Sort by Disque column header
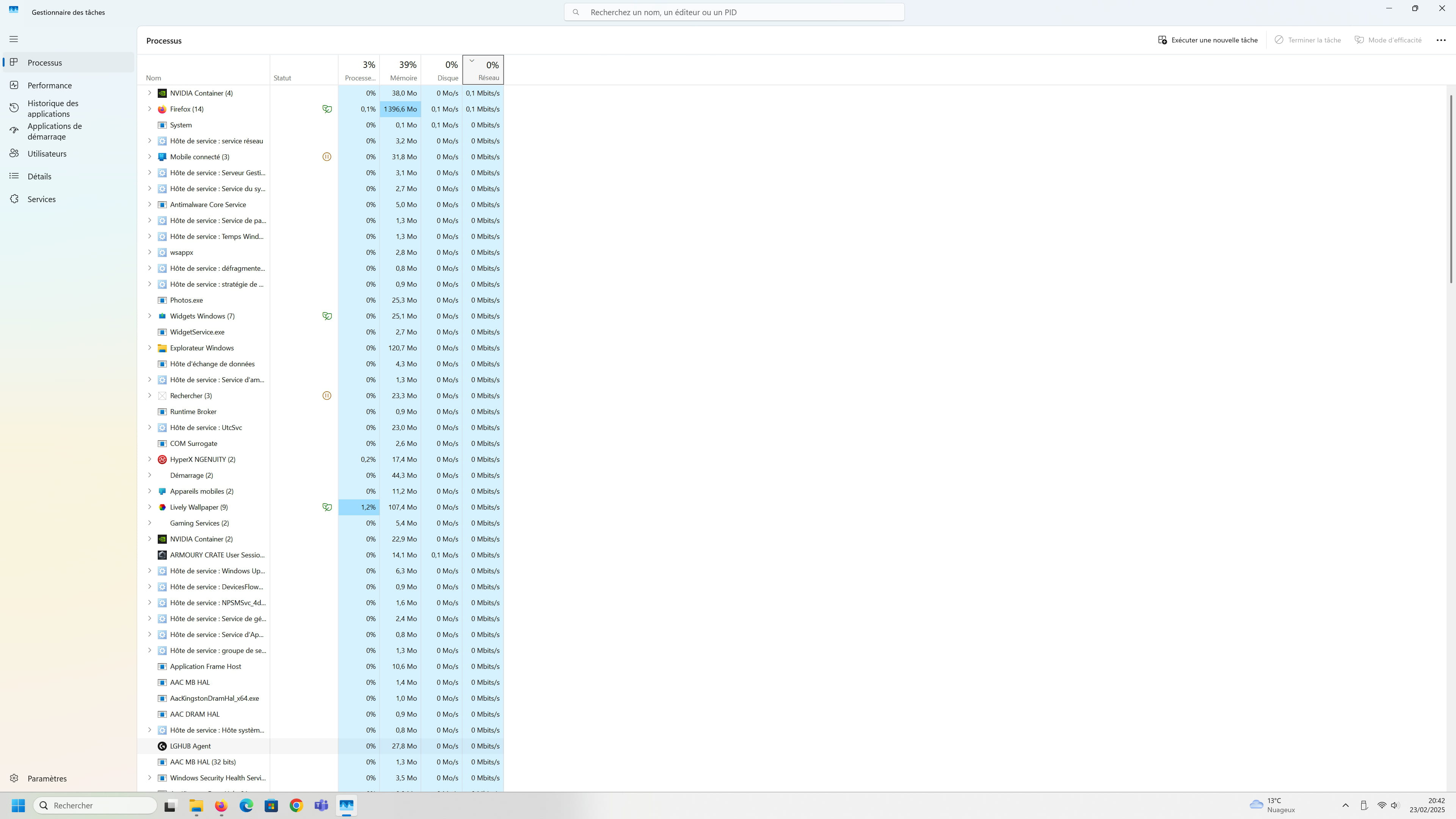1456x819 pixels. click(x=441, y=70)
